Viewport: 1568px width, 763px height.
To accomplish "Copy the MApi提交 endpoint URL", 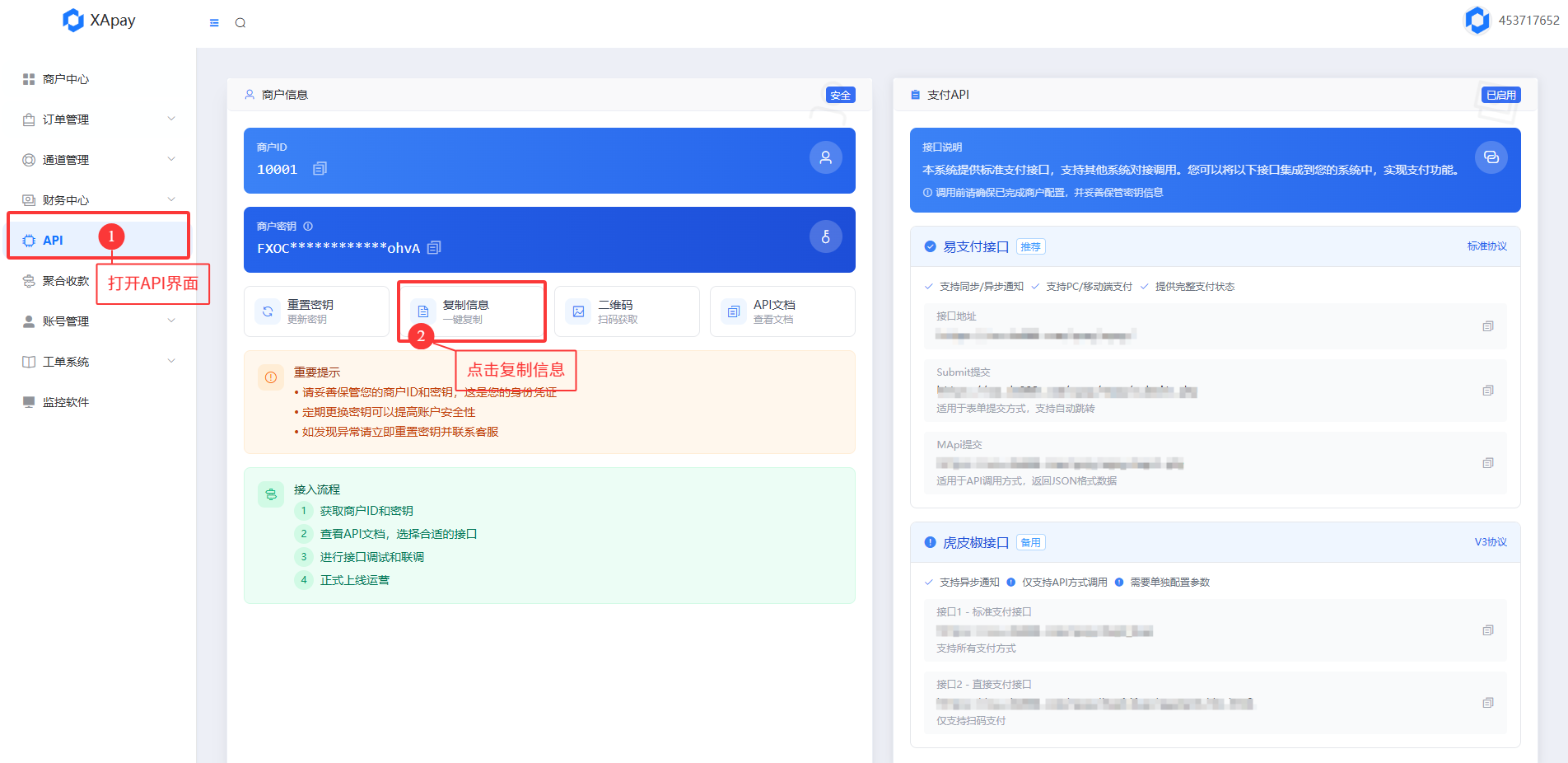I will (x=1487, y=463).
